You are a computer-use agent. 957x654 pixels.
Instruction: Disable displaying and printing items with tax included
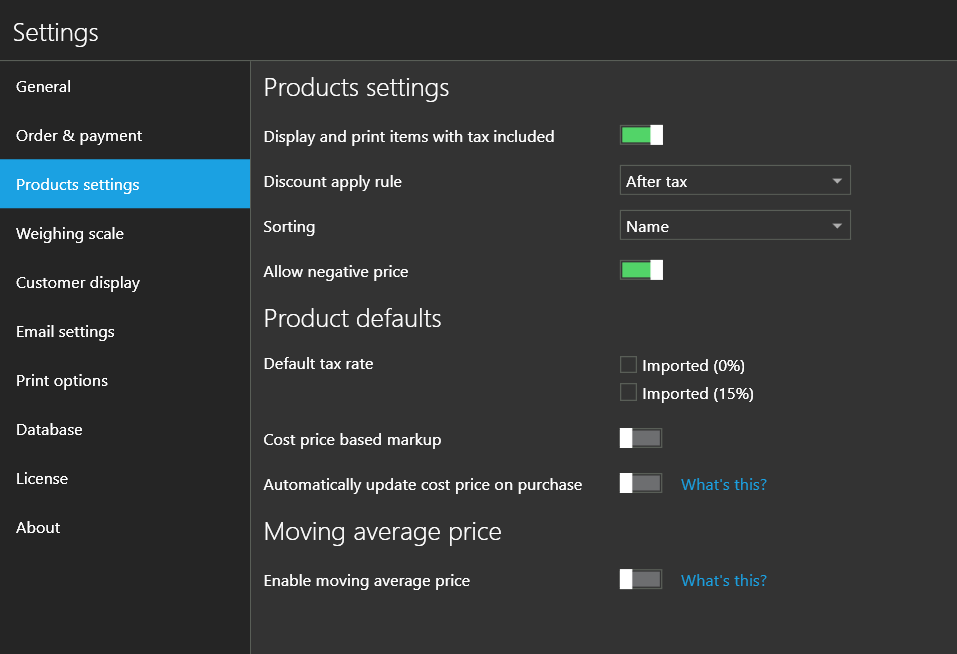[x=641, y=134]
